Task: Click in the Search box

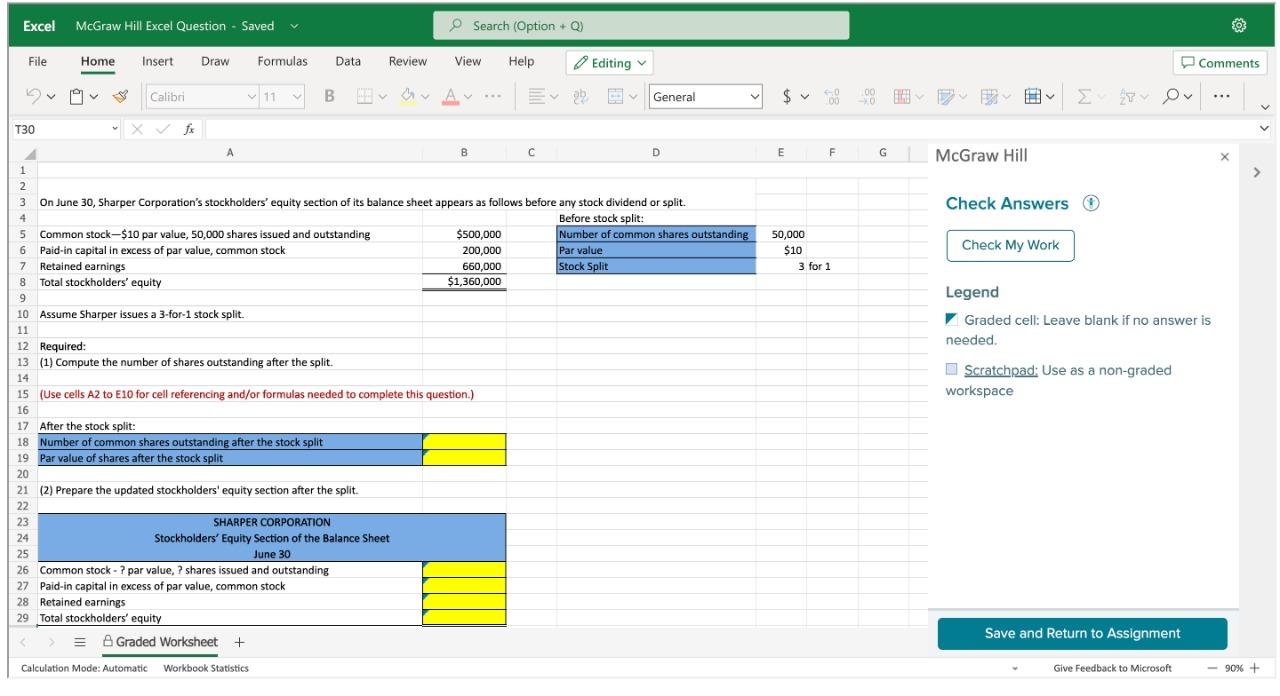Action: click(641, 25)
